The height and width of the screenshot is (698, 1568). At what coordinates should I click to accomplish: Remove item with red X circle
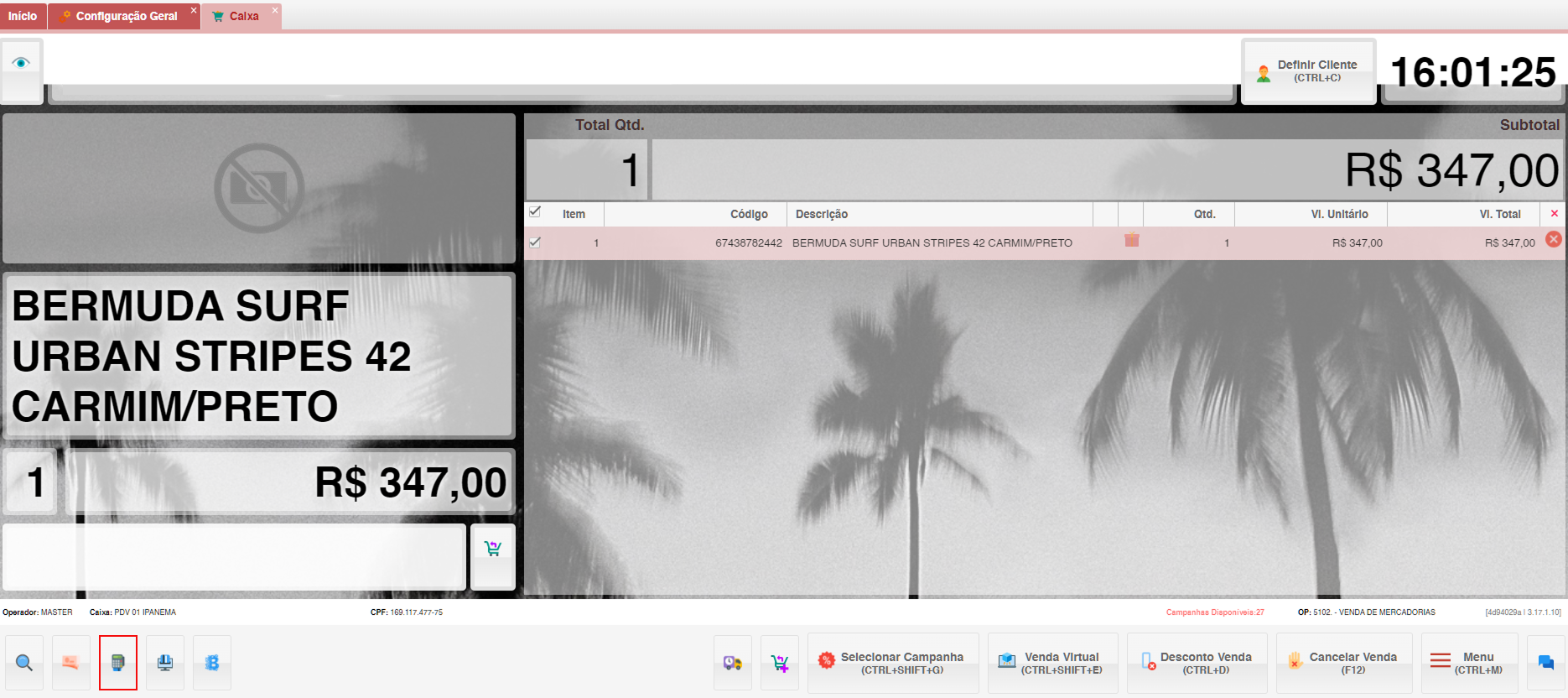(1553, 240)
